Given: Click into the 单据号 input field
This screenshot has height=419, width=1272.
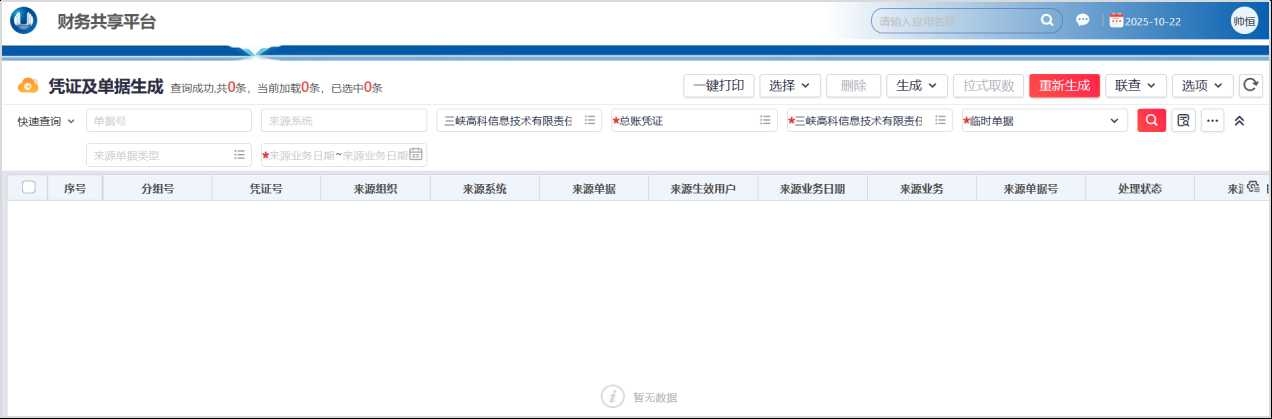Looking at the screenshot, I should 168,121.
